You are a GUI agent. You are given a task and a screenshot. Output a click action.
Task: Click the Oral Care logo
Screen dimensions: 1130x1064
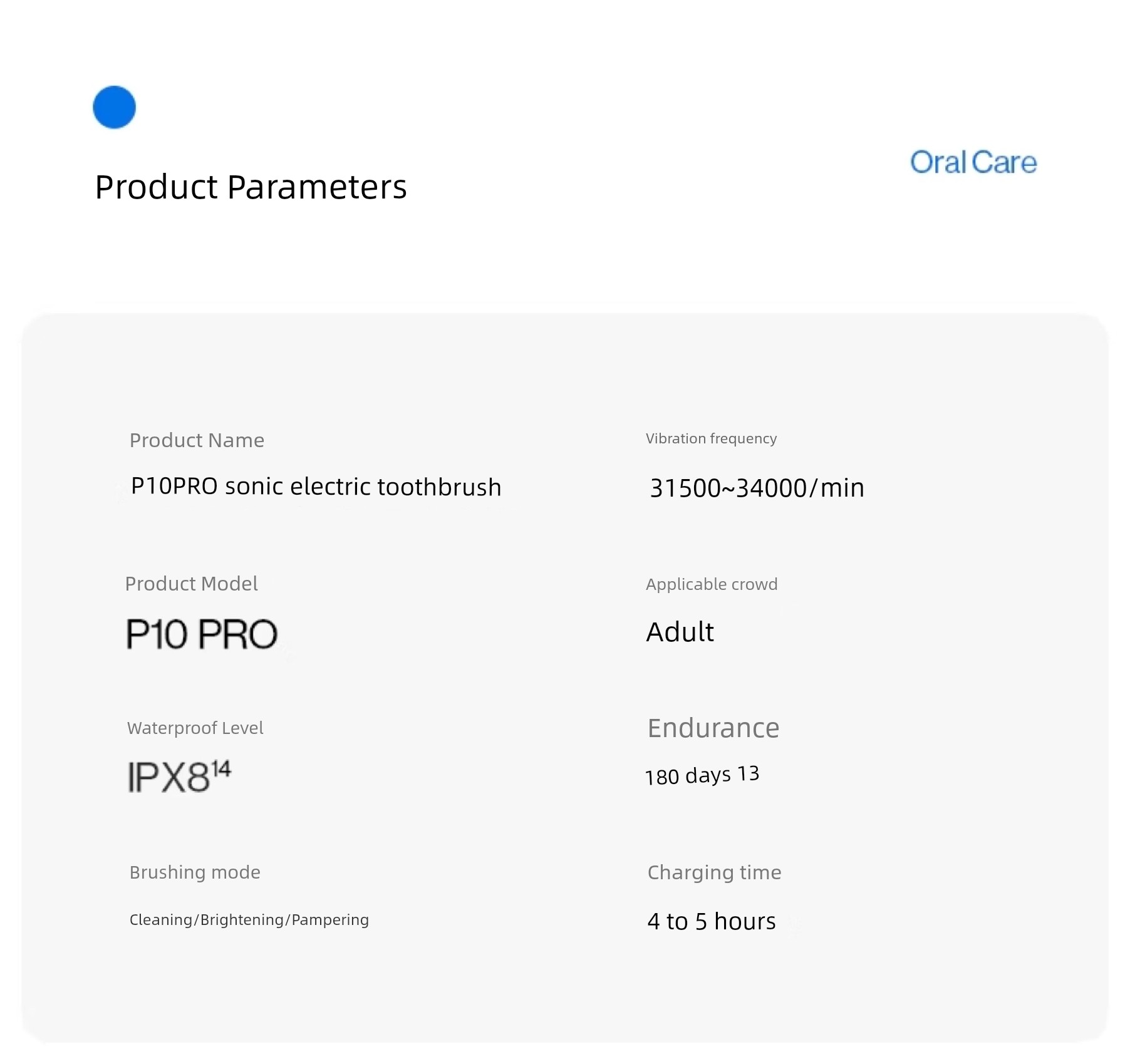[973, 162]
